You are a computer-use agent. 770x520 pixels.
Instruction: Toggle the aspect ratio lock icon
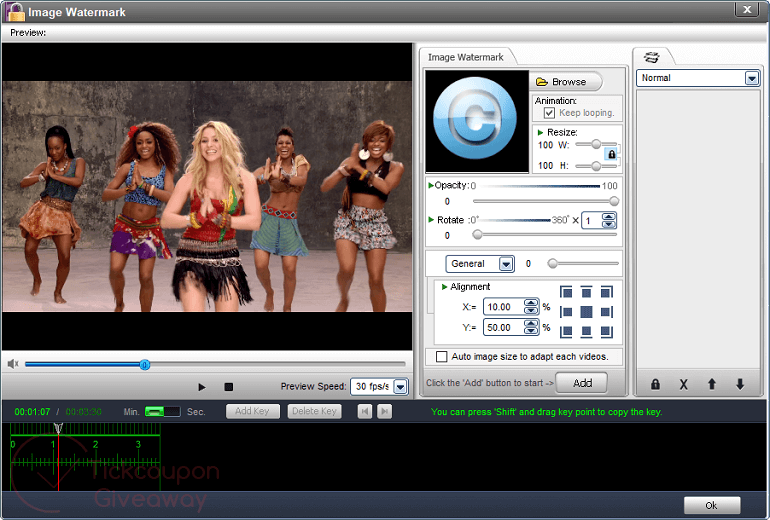(x=611, y=154)
